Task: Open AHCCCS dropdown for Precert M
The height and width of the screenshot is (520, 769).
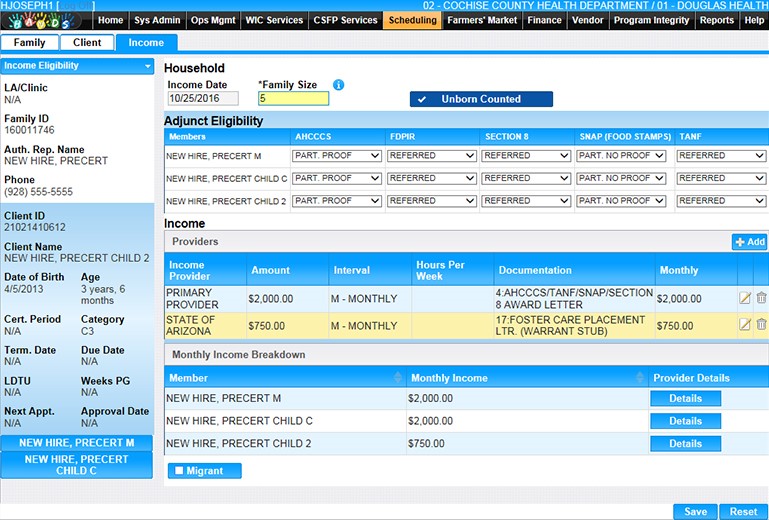Action: click(x=336, y=155)
